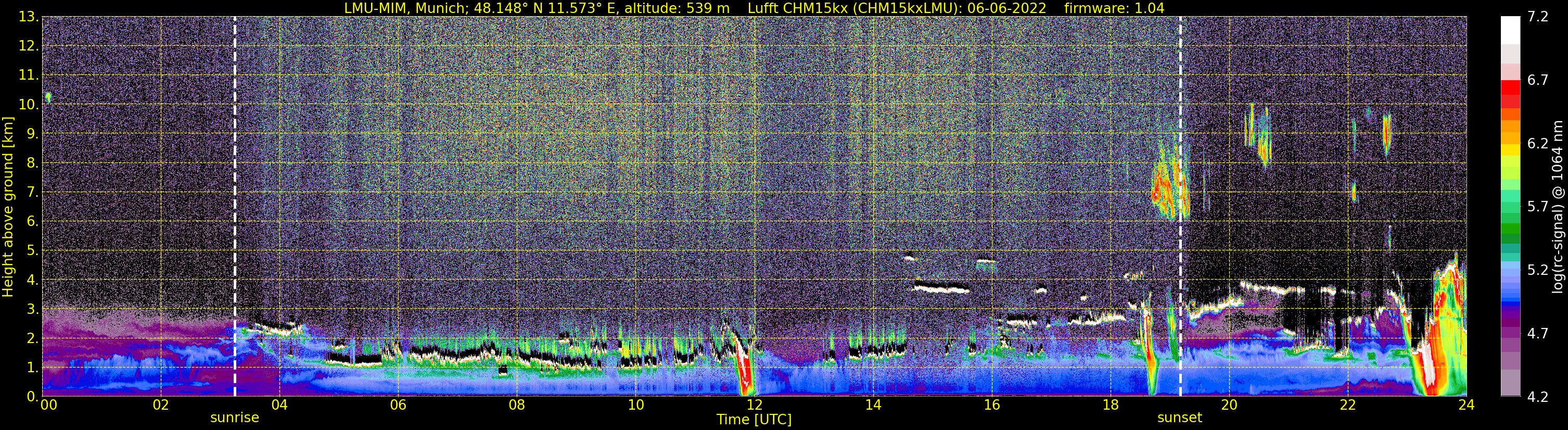Screen dimensions: 1568x430
Task: Click the small green echo at 10.3 km near 00 UTC
Action: pos(48,96)
